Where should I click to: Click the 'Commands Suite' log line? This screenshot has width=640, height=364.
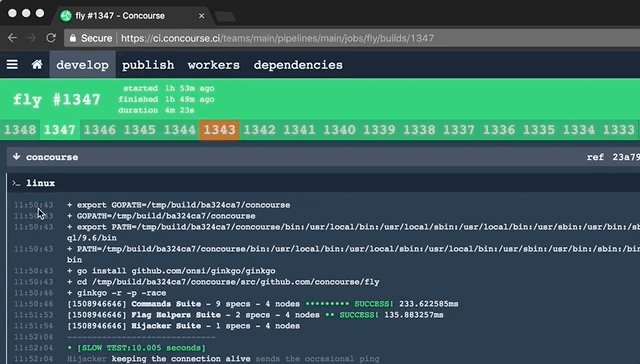tap(262, 304)
